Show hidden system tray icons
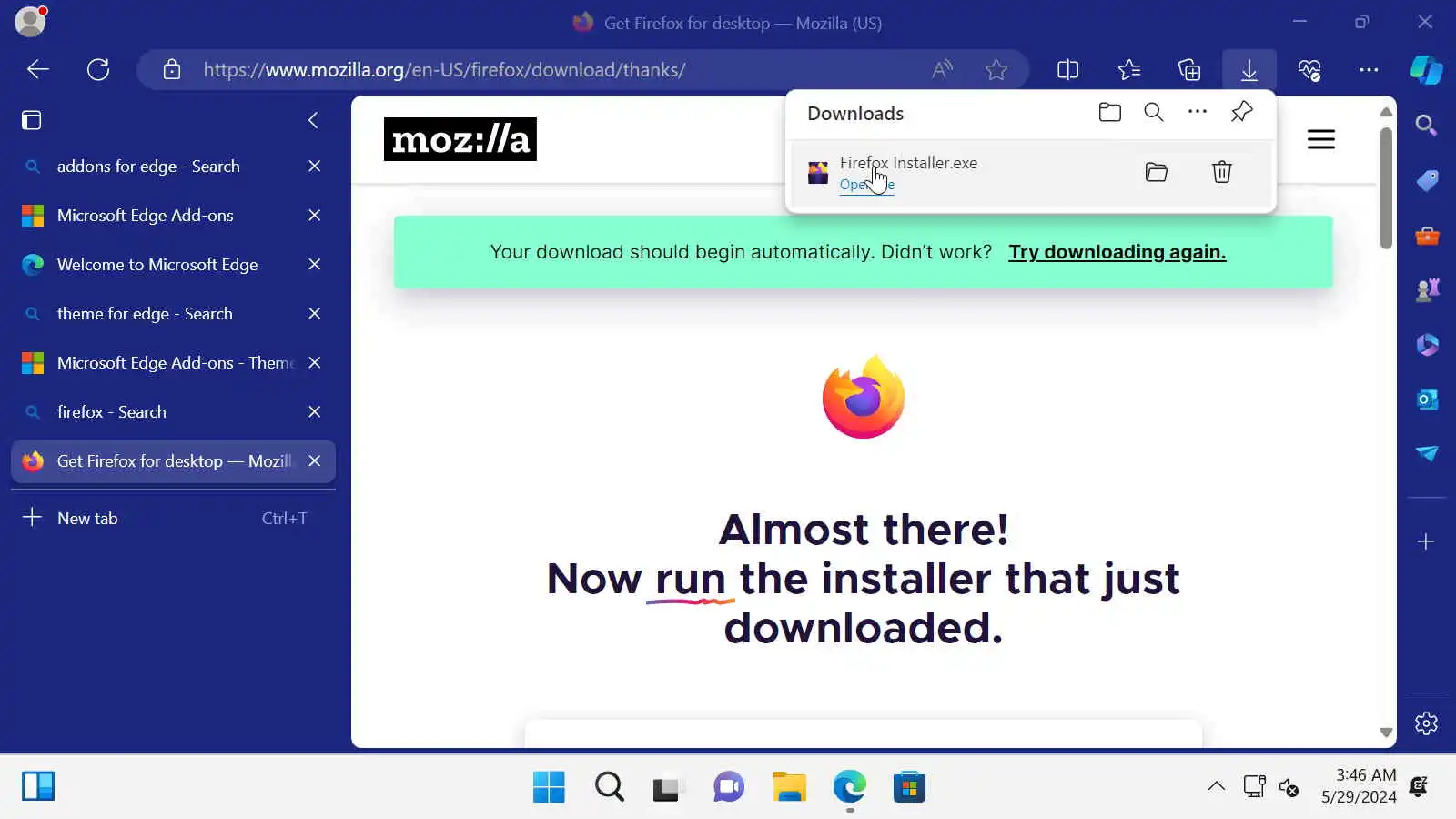Screen dimensions: 1456x819 pos(1217,787)
